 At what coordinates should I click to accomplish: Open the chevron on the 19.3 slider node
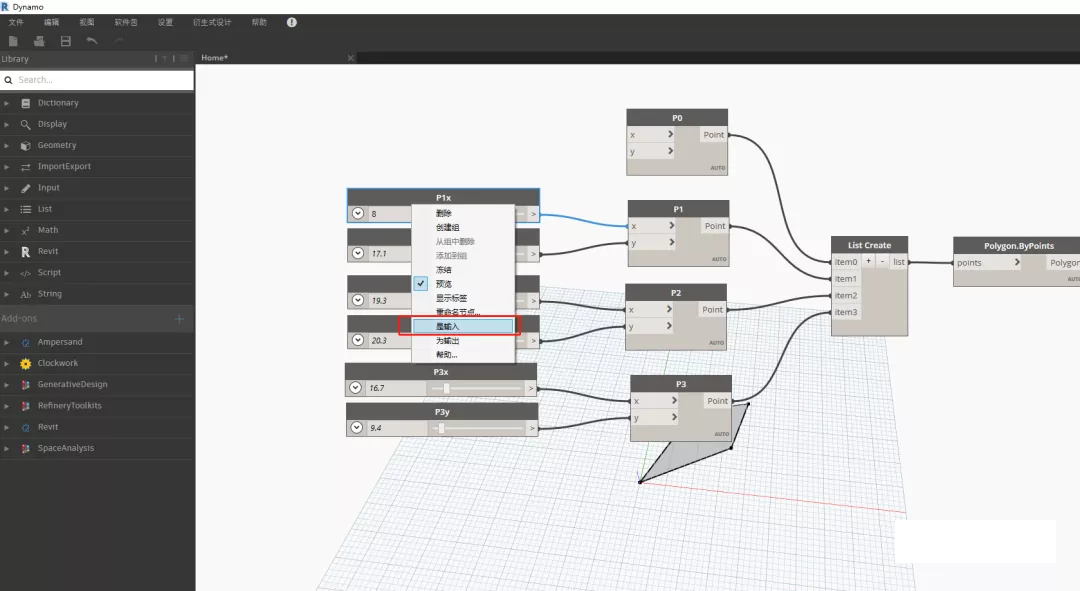[x=357, y=300]
